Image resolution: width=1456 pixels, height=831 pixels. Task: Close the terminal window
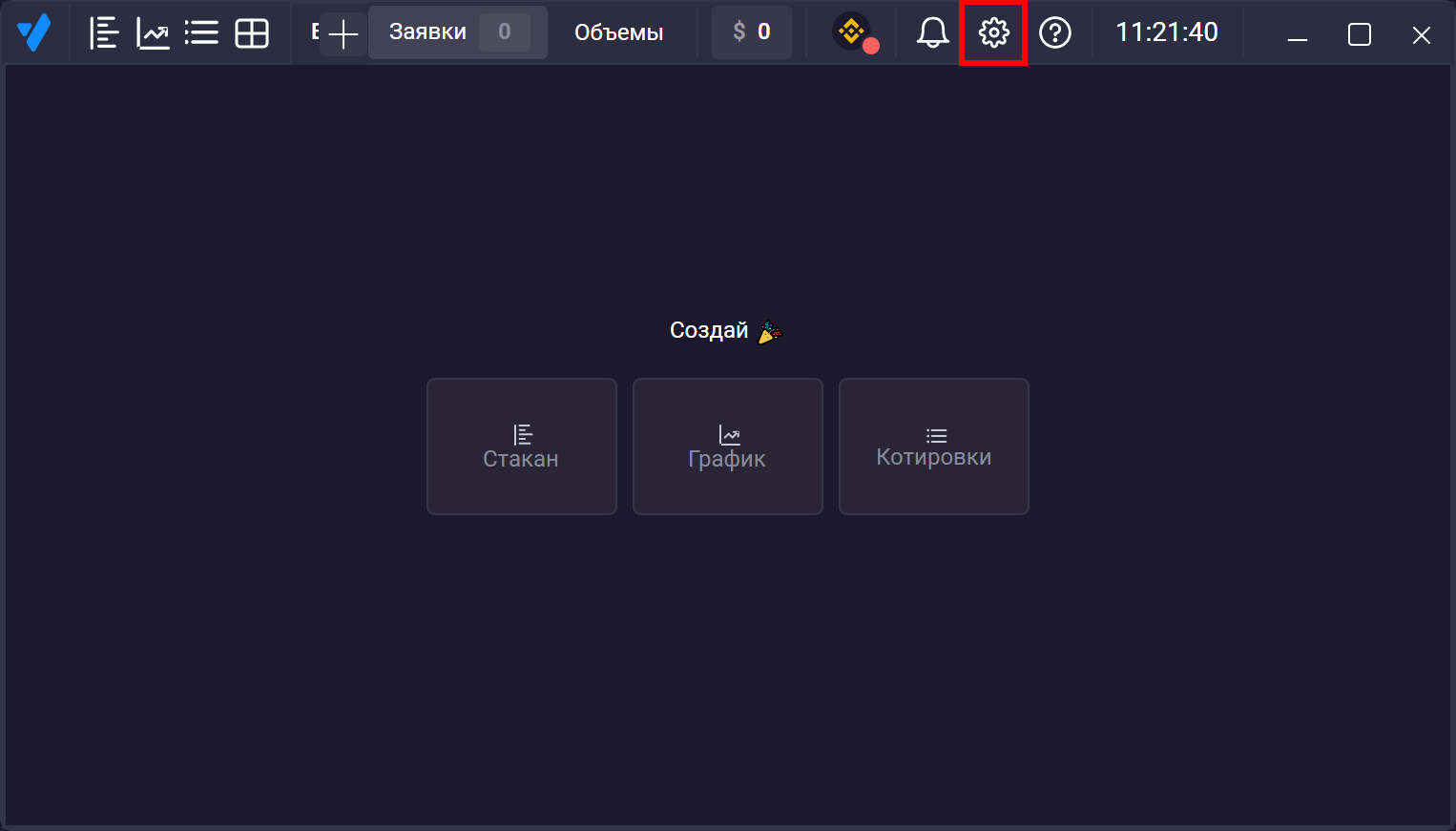pyautogui.click(x=1421, y=35)
